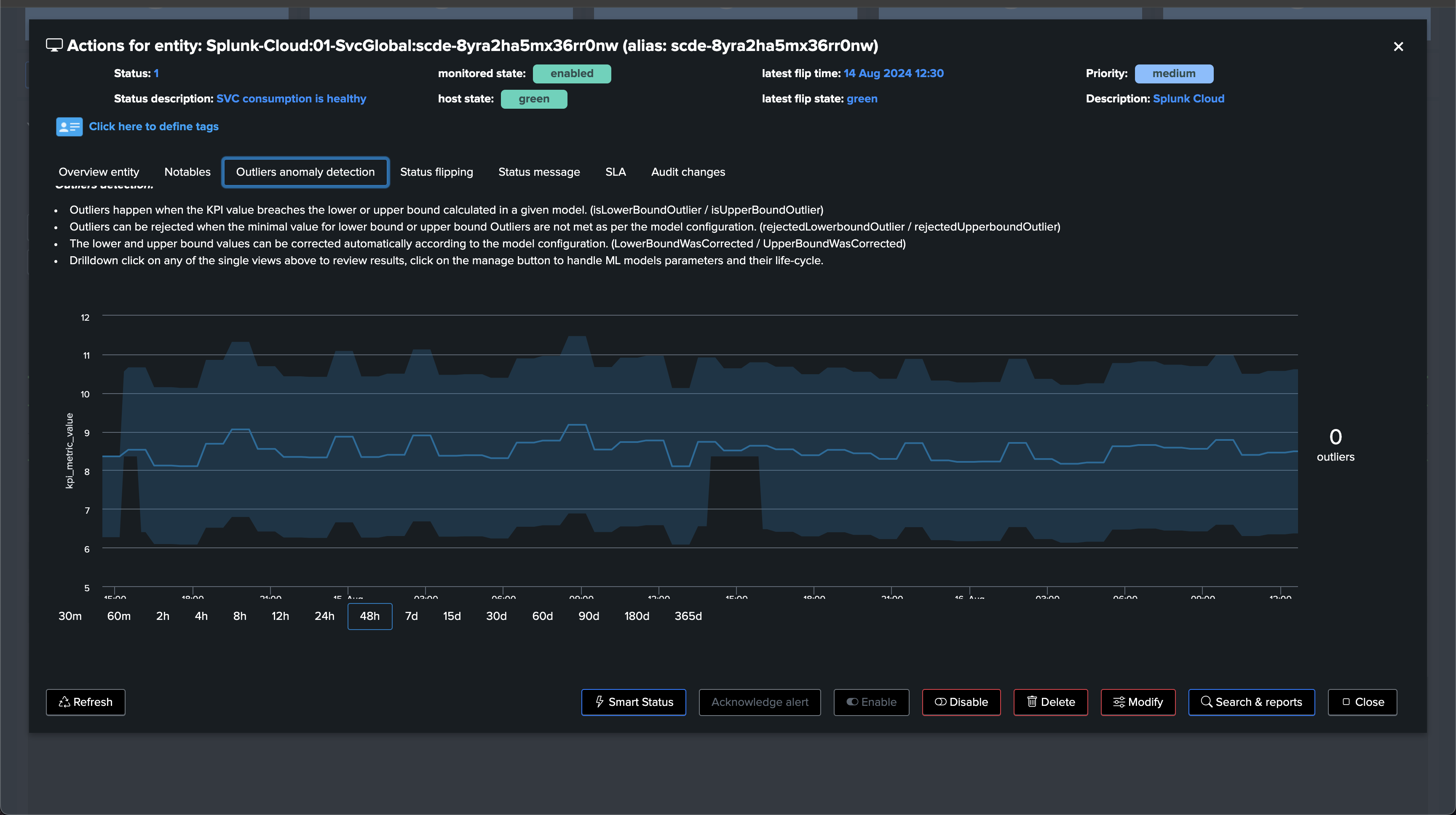Select the 180d time range
This screenshot has width=1456, height=815.
[x=637, y=616]
